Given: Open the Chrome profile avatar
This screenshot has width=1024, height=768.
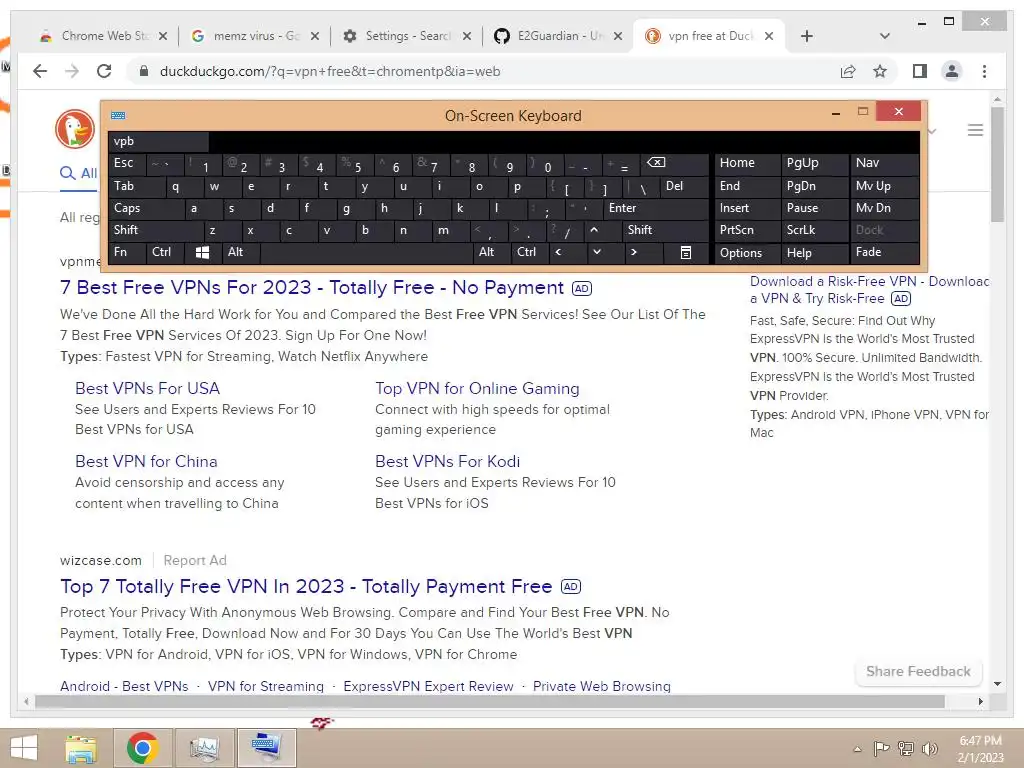Looking at the screenshot, I should (x=952, y=71).
